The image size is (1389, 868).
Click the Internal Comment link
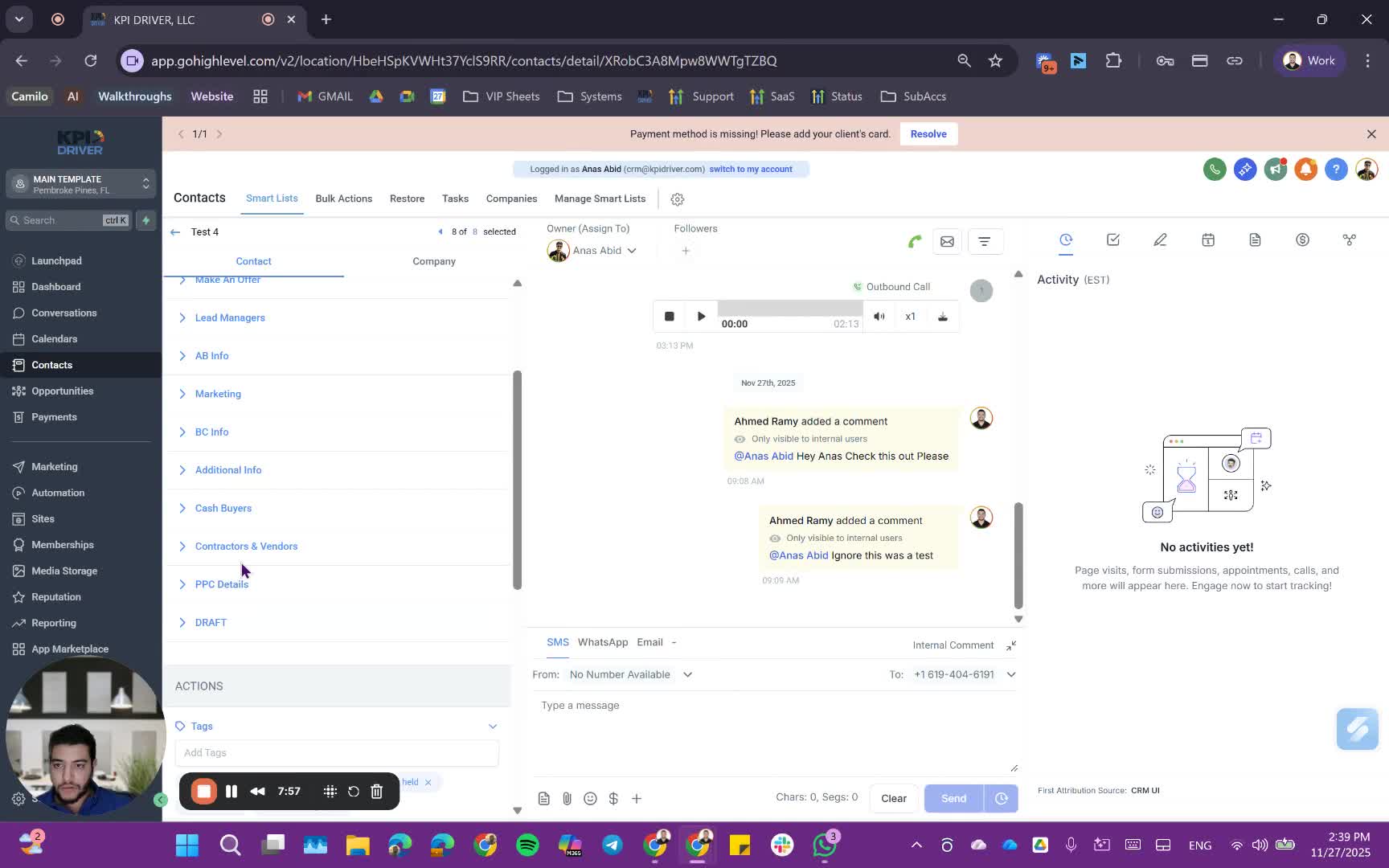pos(953,645)
